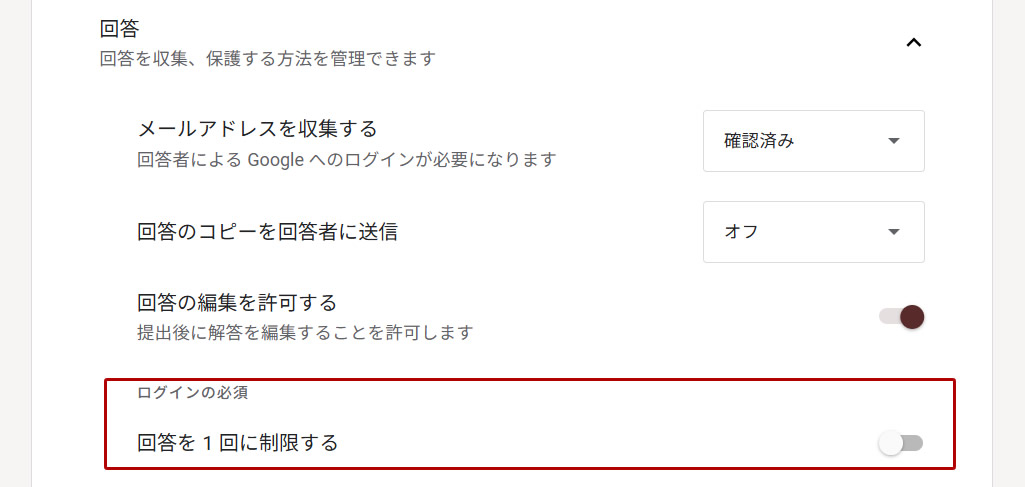The width and height of the screenshot is (1025, 487).
Task: Select the 確認済み value text
Action: (x=759, y=141)
